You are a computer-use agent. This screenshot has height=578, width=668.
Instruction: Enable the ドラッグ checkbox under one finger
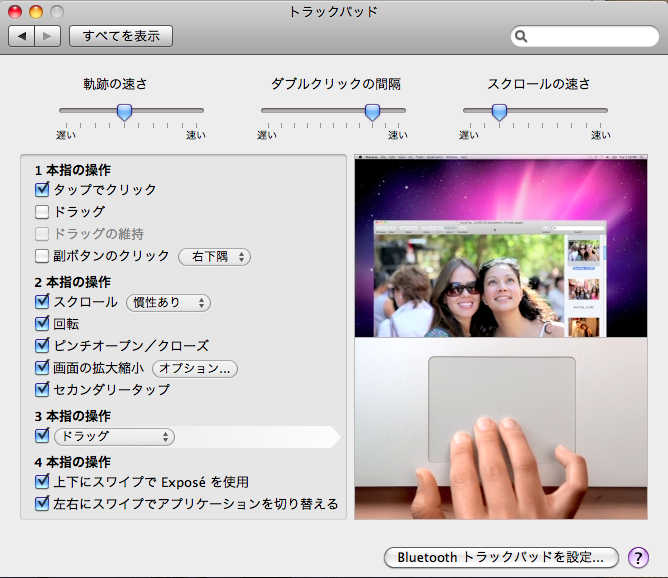(x=42, y=212)
